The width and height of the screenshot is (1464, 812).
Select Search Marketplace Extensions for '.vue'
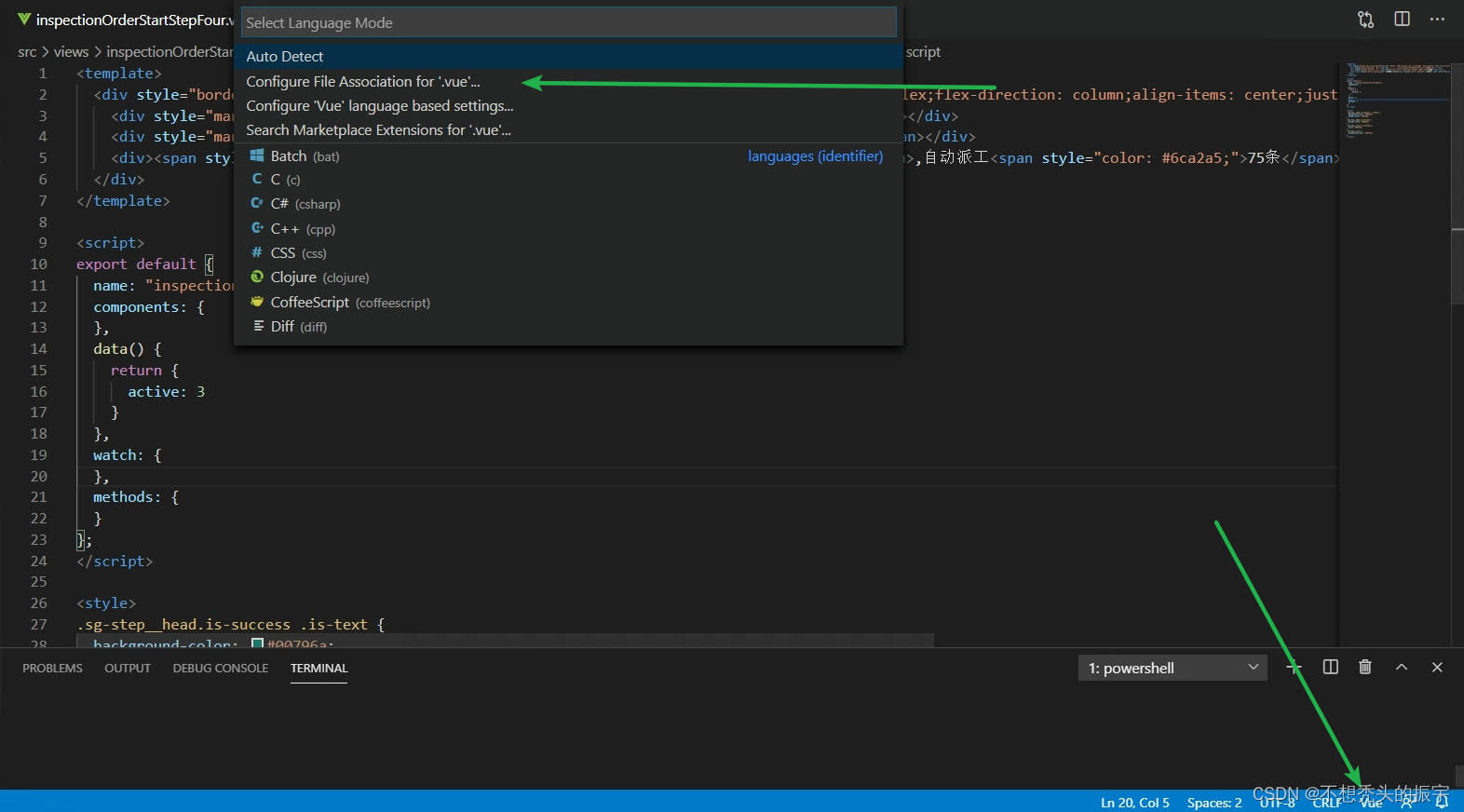click(569, 130)
